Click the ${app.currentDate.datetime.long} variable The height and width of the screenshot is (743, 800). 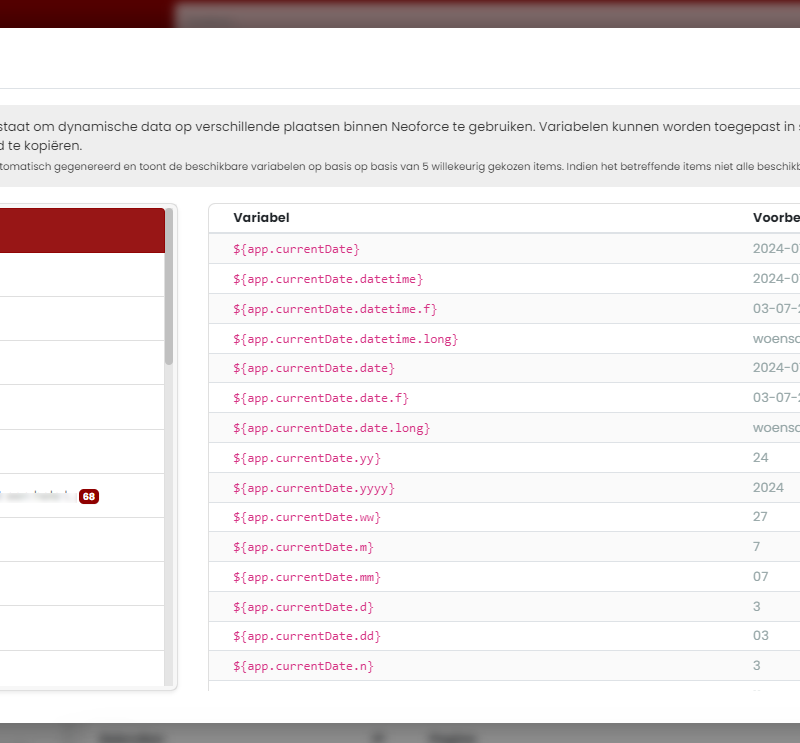(345, 339)
